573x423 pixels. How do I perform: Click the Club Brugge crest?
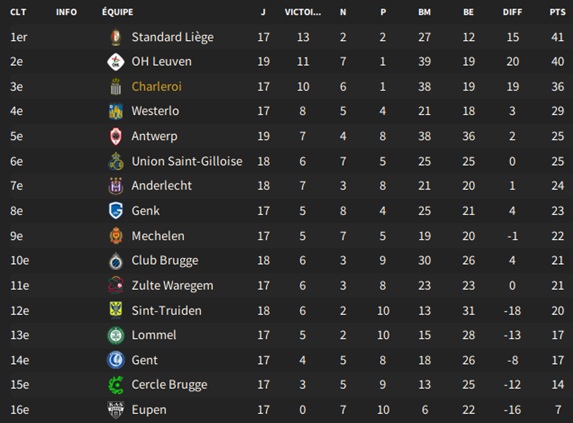(x=116, y=261)
